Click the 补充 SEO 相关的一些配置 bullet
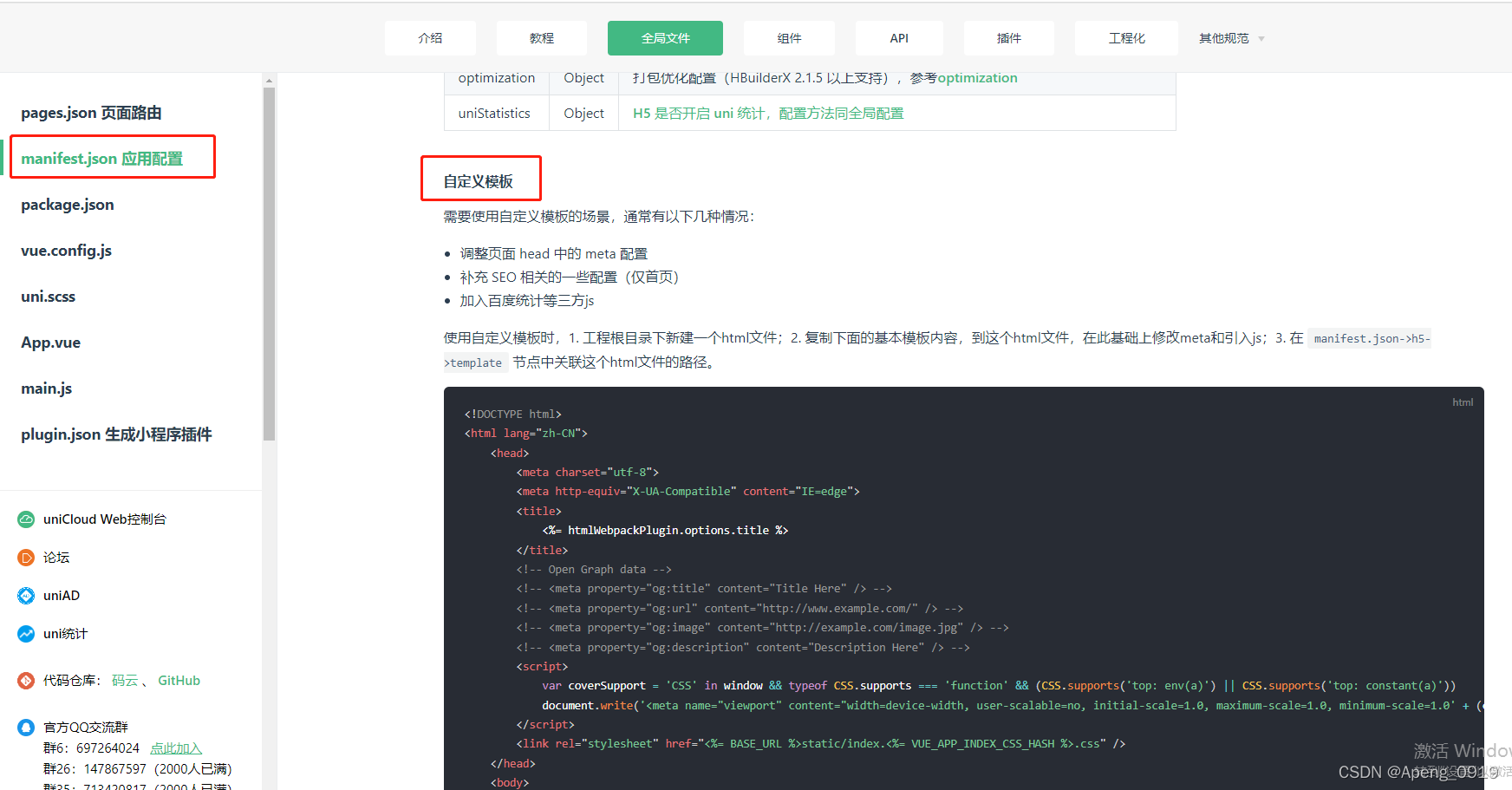 [570, 277]
